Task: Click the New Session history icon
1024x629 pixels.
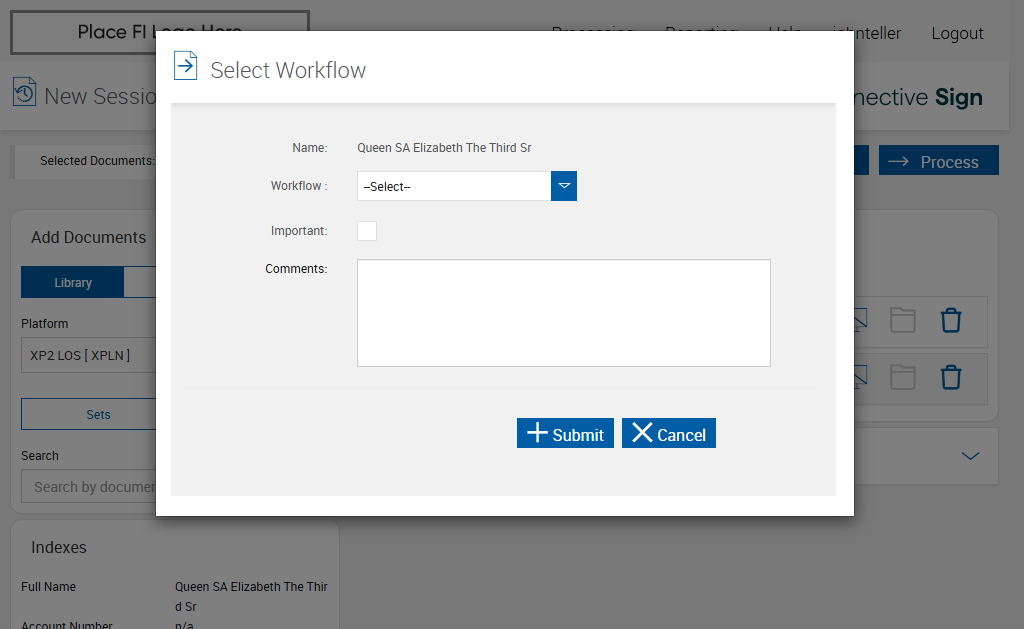Action: [x=25, y=93]
